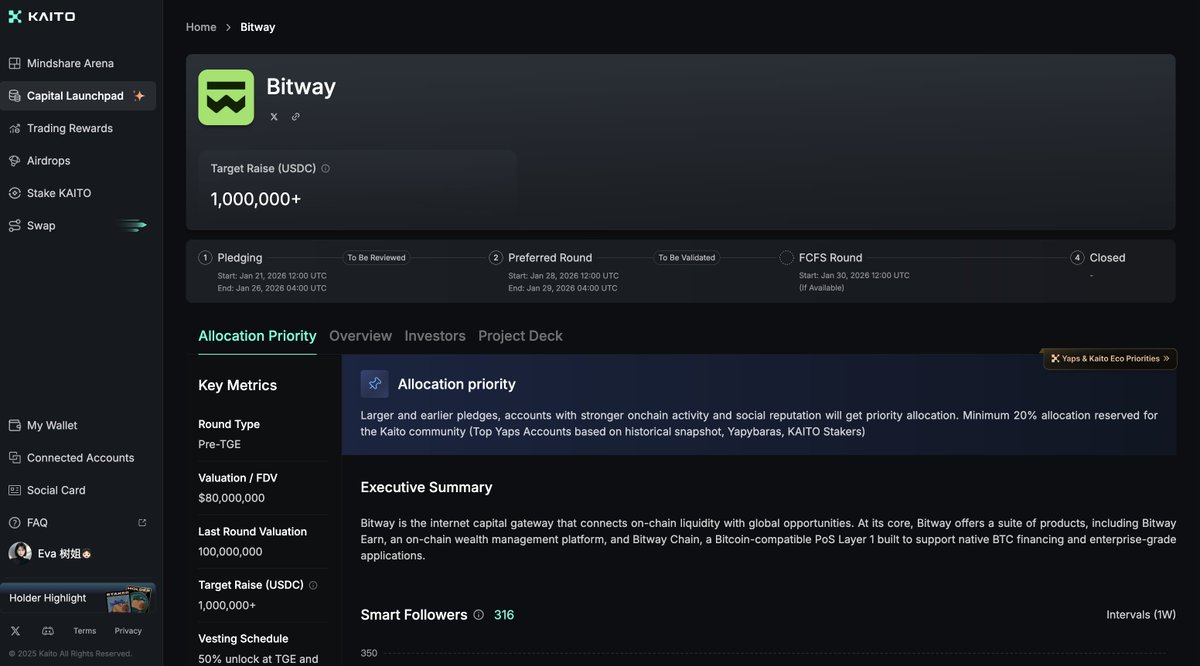The height and width of the screenshot is (666, 1200).
Task: Click the Closed step number 4
Action: 1077,258
